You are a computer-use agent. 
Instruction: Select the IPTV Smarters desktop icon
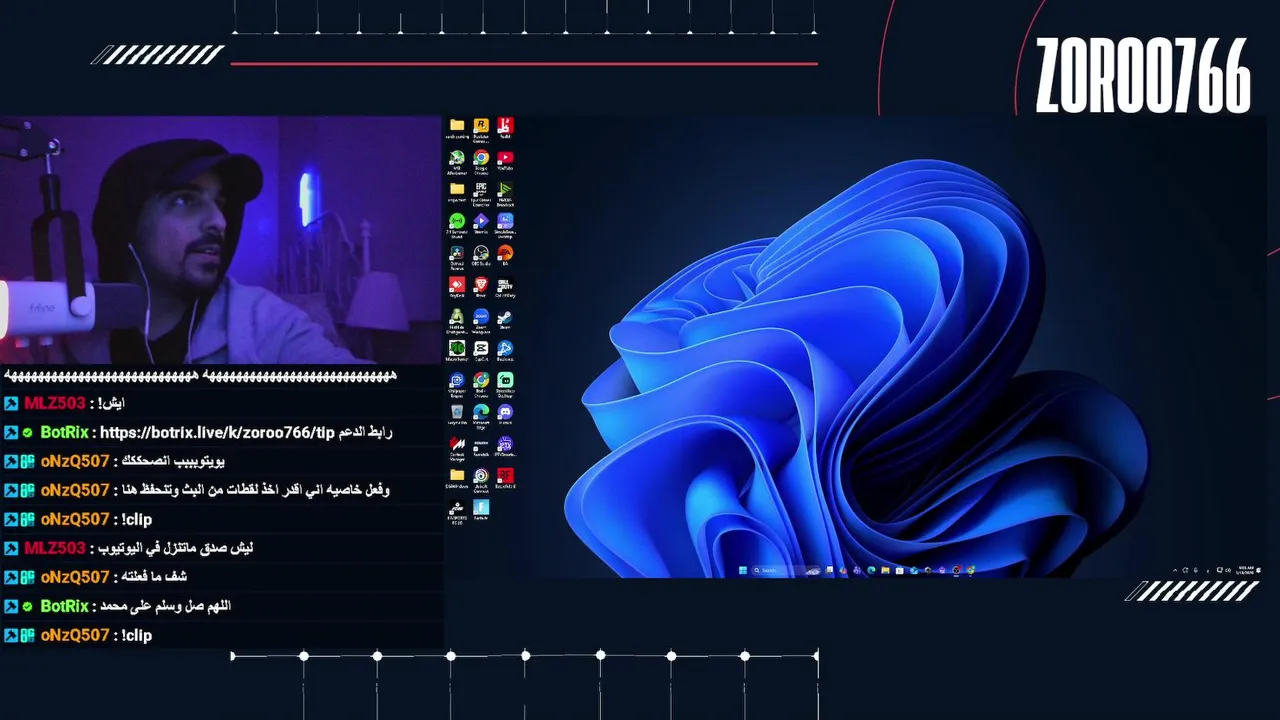click(x=505, y=447)
